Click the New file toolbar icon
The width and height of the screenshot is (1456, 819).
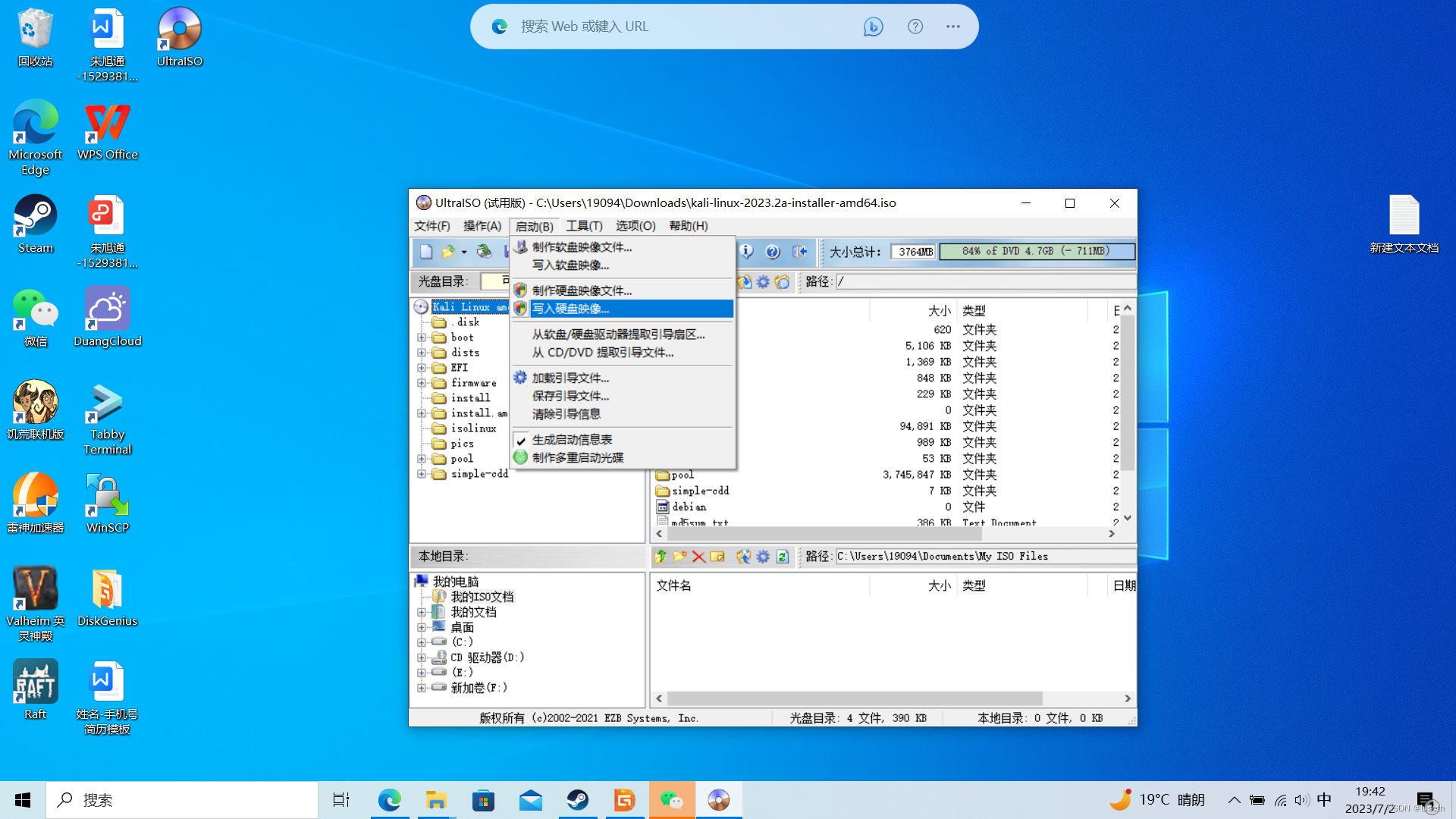click(426, 252)
